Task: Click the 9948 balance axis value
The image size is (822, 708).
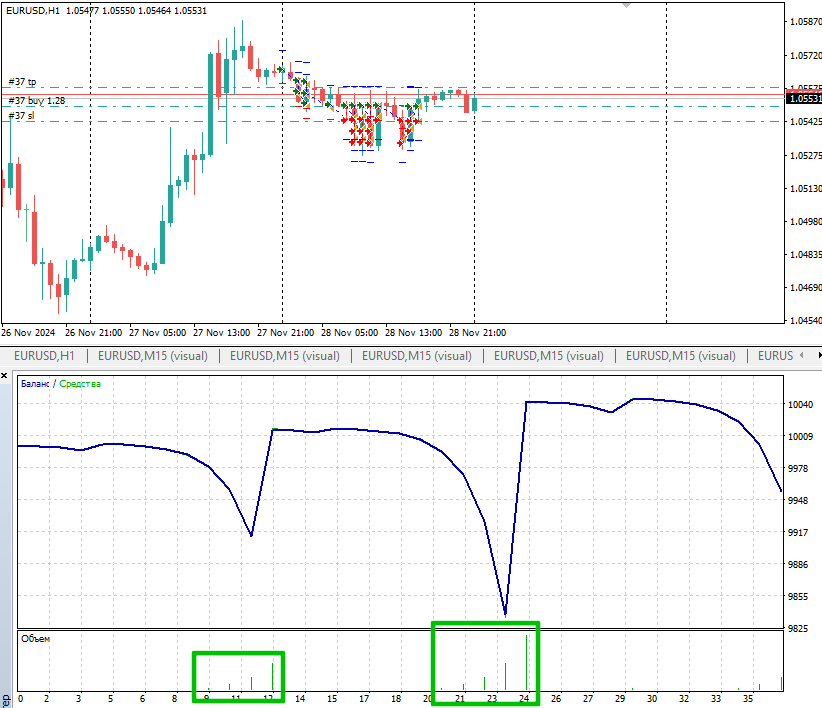Action: click(x=798, y=500)
